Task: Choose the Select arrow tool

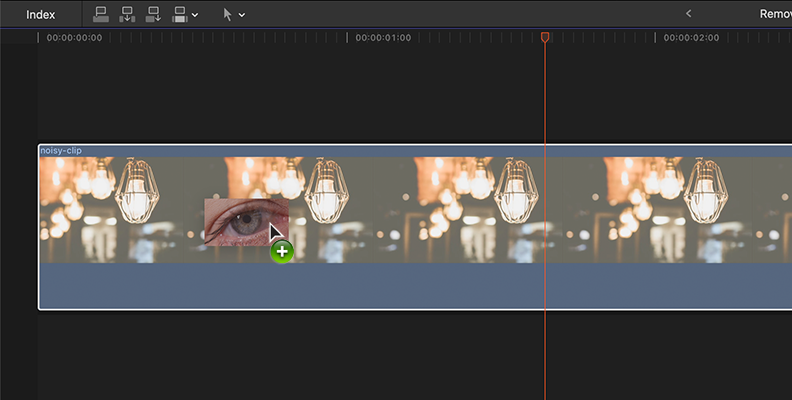Action: 228,15
